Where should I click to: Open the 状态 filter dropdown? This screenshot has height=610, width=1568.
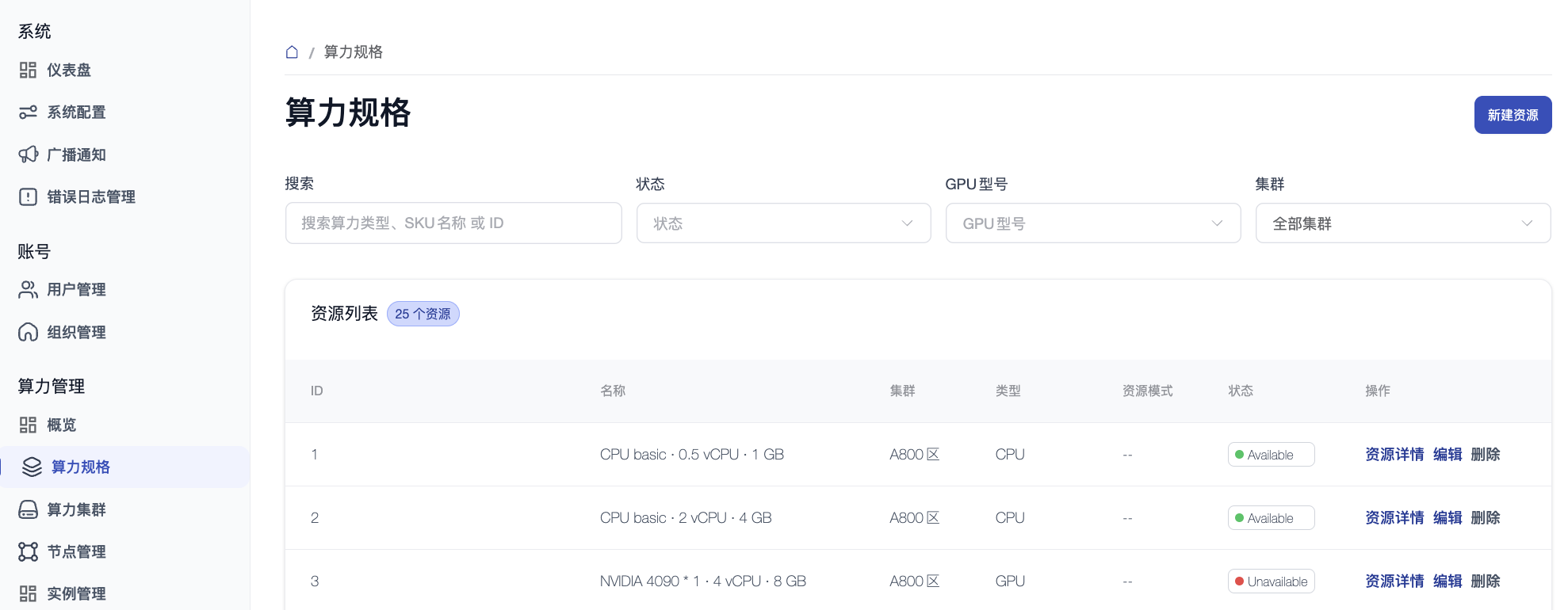pyautogui.click(x=783, y=223)
